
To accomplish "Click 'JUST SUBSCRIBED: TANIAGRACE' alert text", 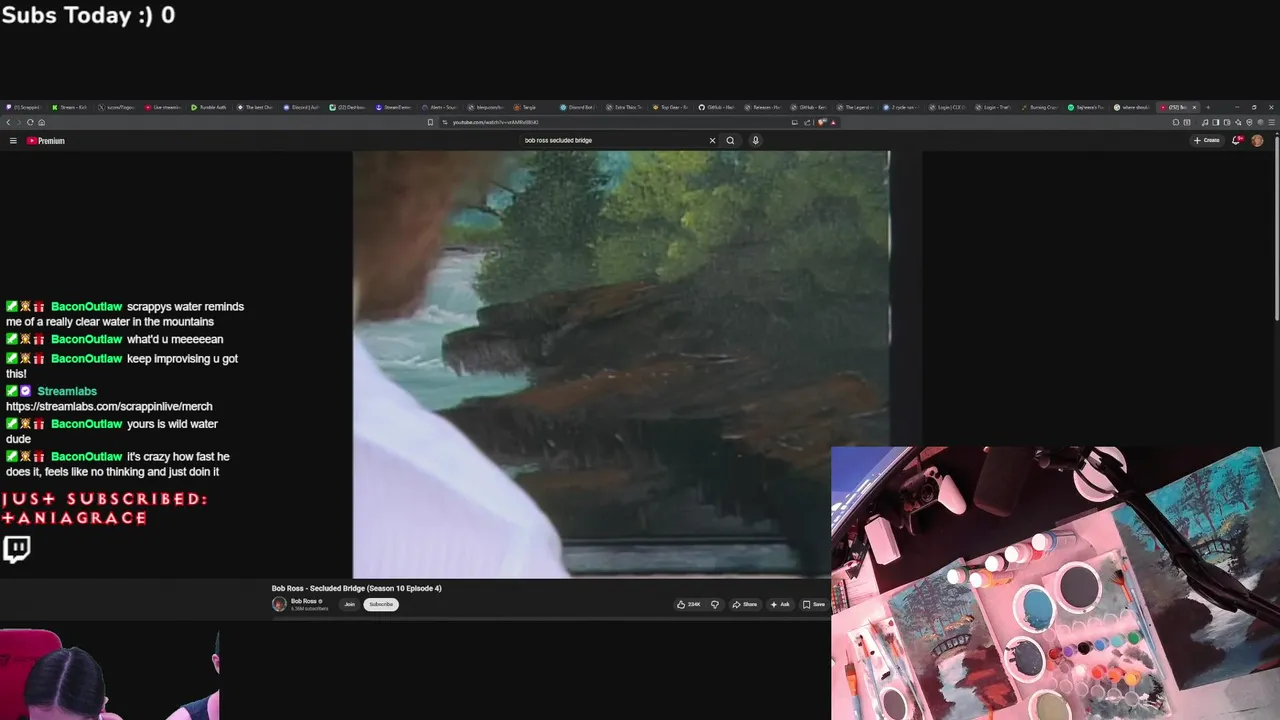I will pyautogui.click(x=104, y=508).
